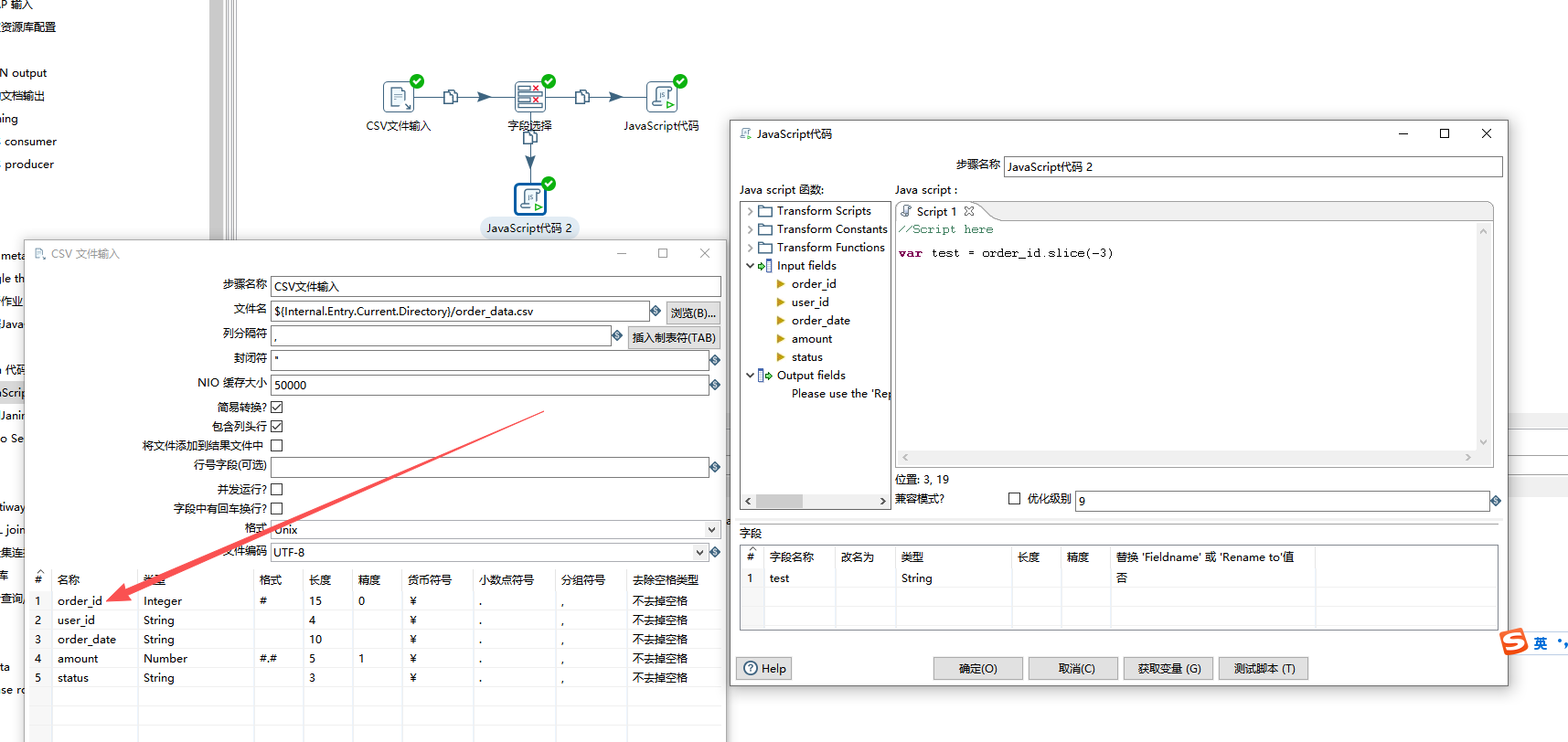Uncheck the 简易转换 checkbox
This screenshot has width=1568, height=742.
tap(277, 408)
